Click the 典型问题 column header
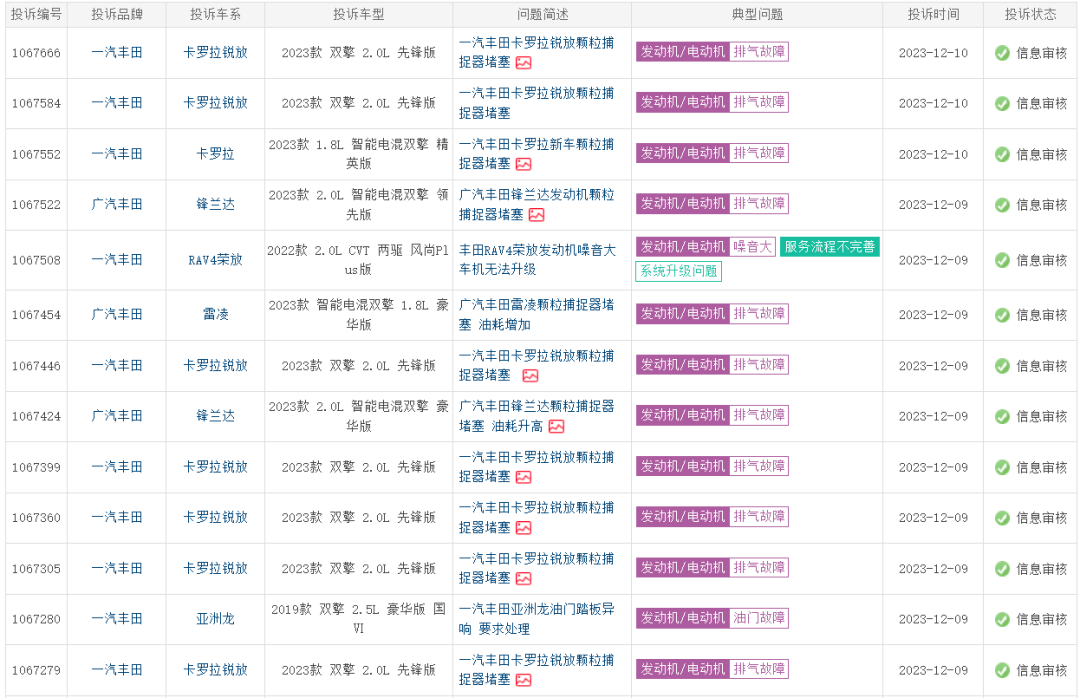This screenshot has width=1080, height=698. 758,14
